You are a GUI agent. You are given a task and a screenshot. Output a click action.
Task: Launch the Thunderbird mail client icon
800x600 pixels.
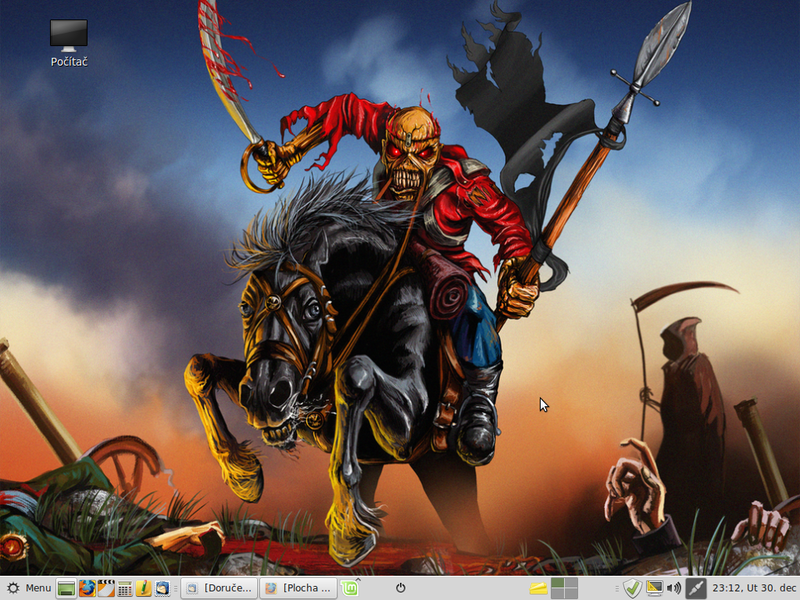[x=162, y=588]
